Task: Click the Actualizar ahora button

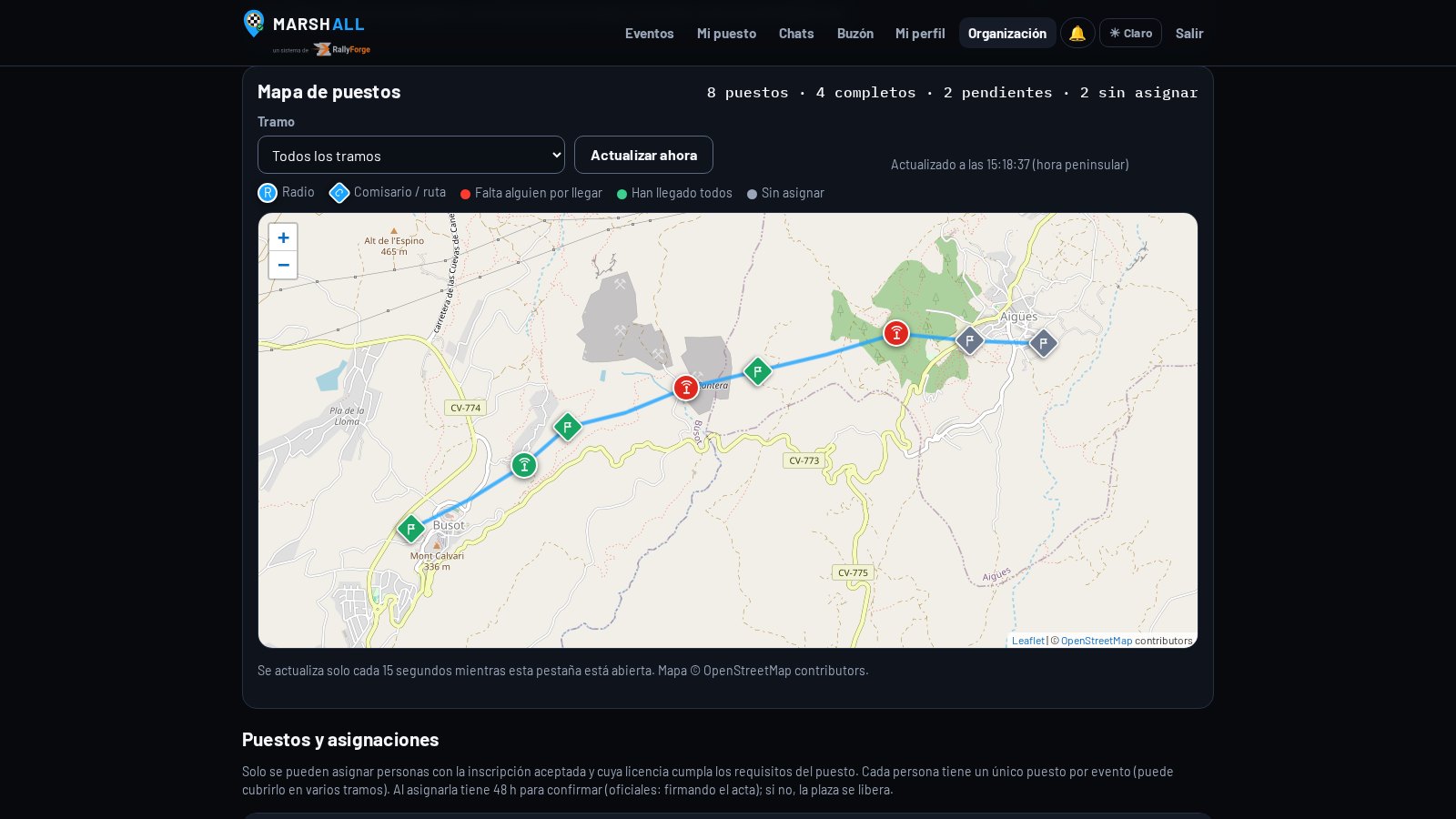Action: coord(643,155)
